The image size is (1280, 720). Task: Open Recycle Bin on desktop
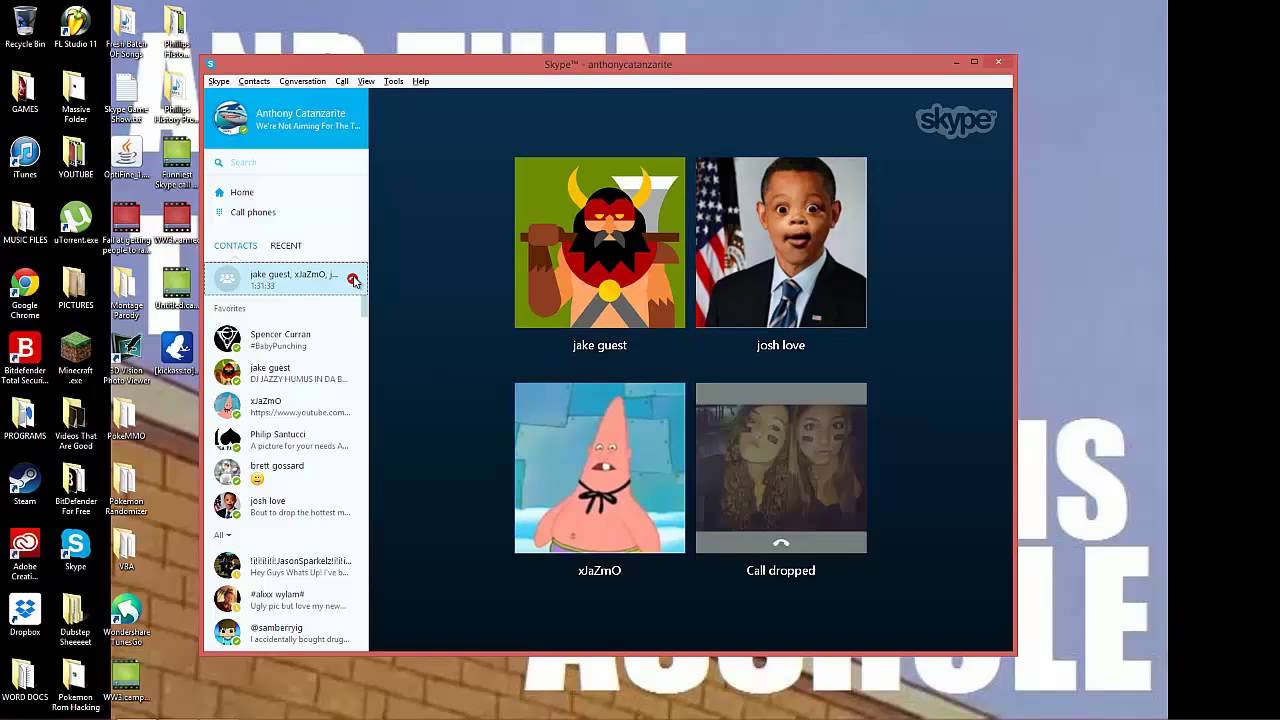(x=25, y=27)
